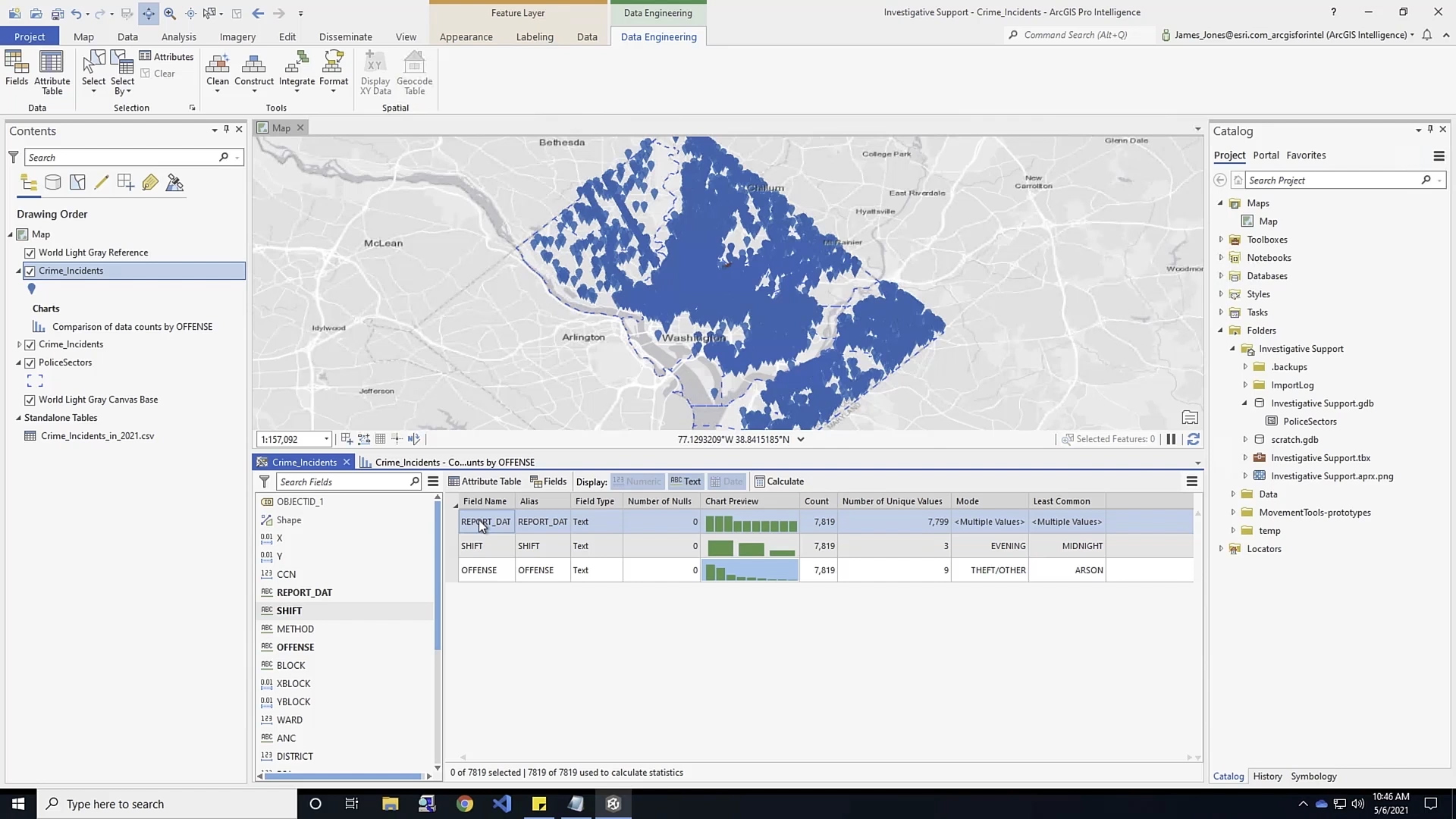Expand the second Crime_Incidents layer

click(19, 344)
